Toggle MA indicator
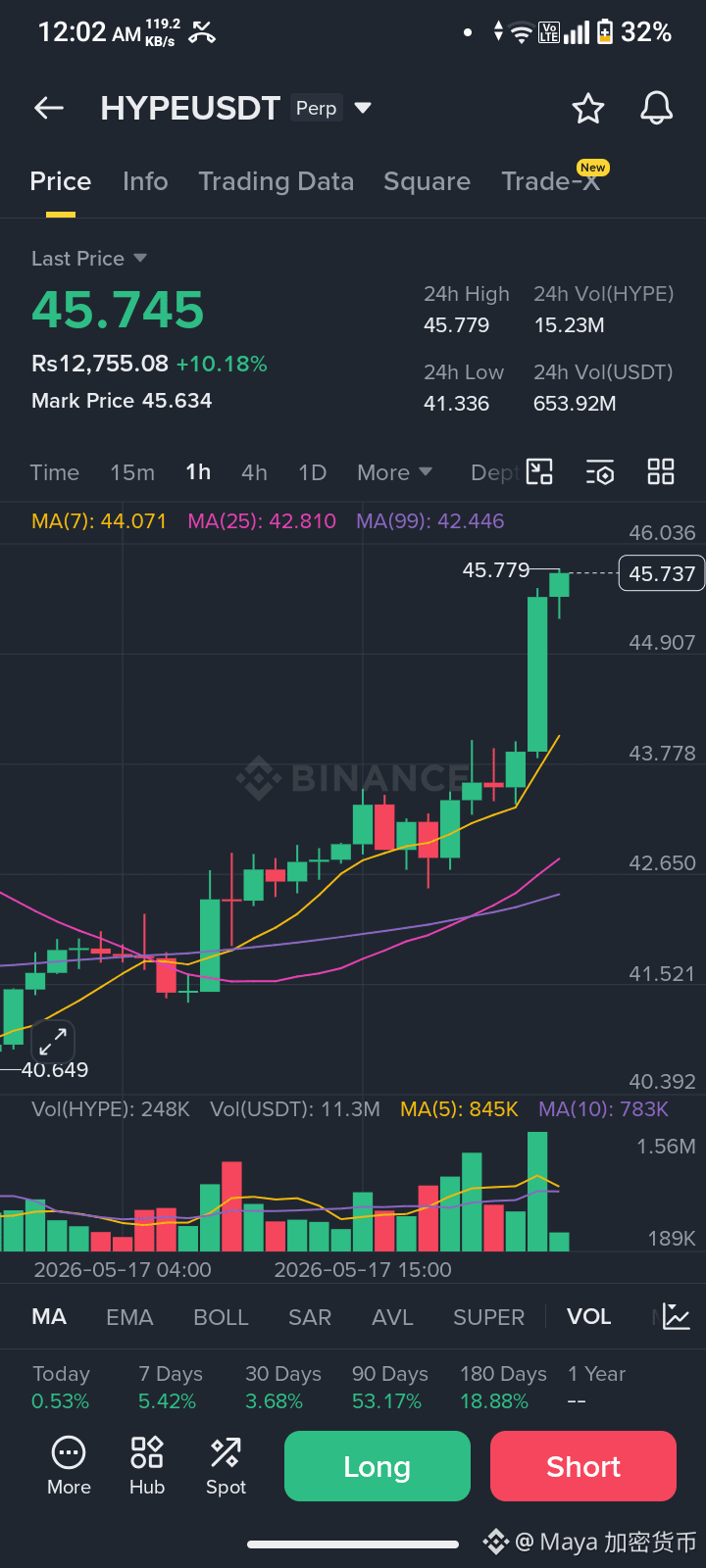 tap(49, 1316)
